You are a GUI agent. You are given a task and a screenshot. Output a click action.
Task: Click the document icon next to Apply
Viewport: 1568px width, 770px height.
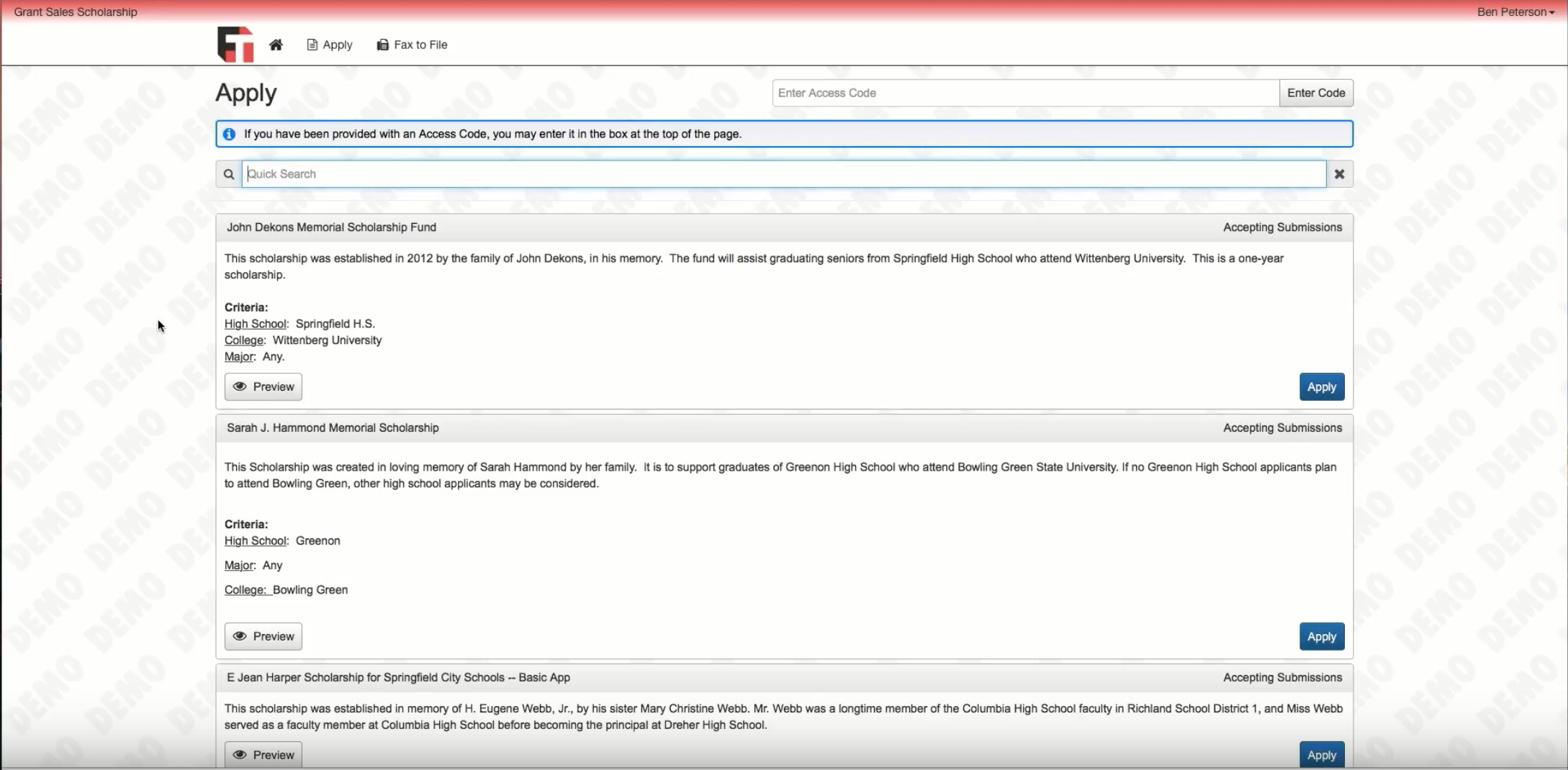(x=312, y=44)
